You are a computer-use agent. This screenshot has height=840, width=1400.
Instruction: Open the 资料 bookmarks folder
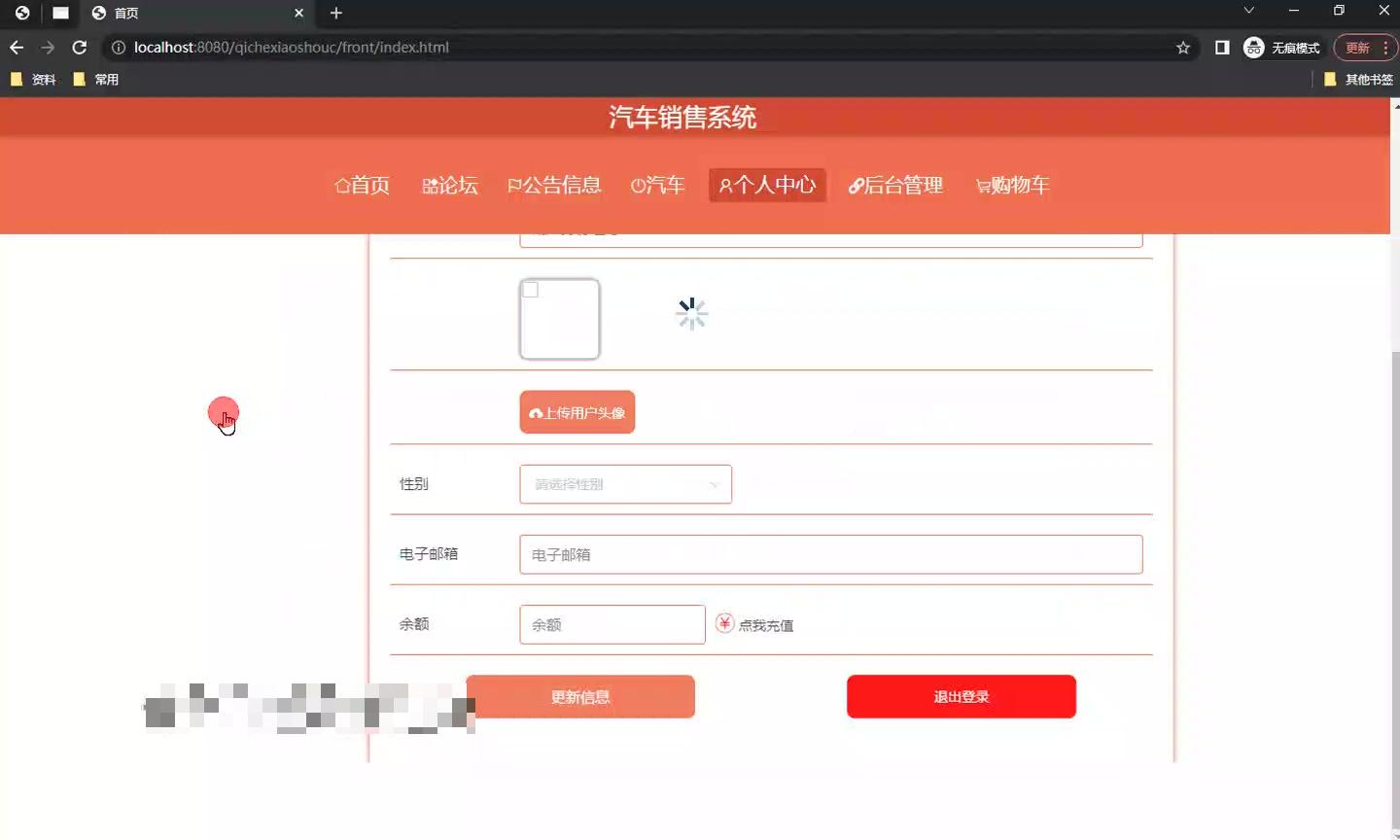coord(33,80)
